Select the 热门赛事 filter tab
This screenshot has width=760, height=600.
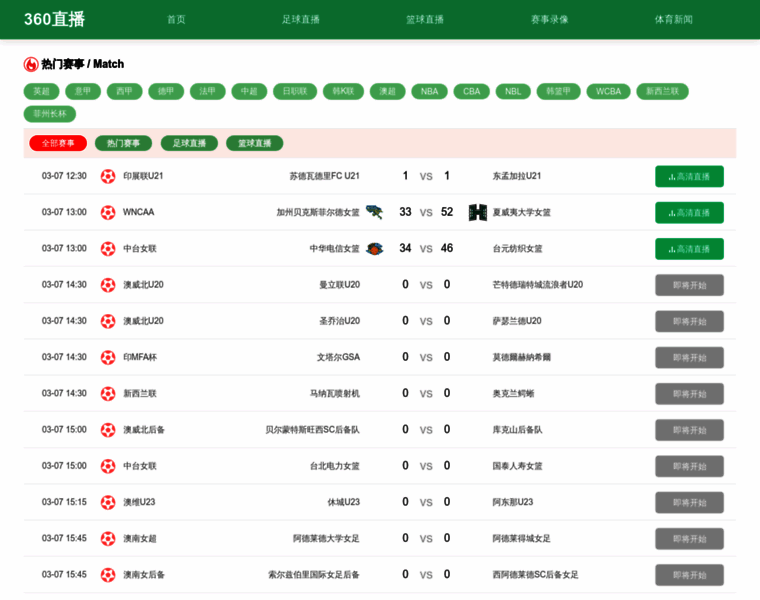coord(123,143)
